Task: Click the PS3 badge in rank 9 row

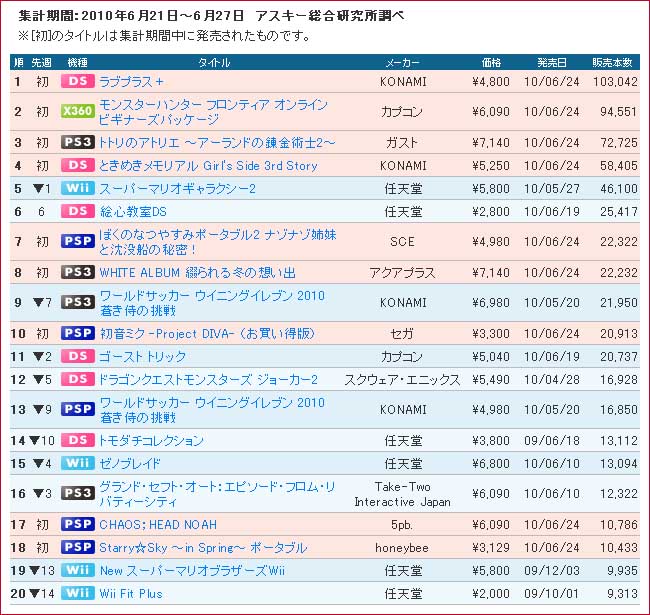Action: click(78, 302)
